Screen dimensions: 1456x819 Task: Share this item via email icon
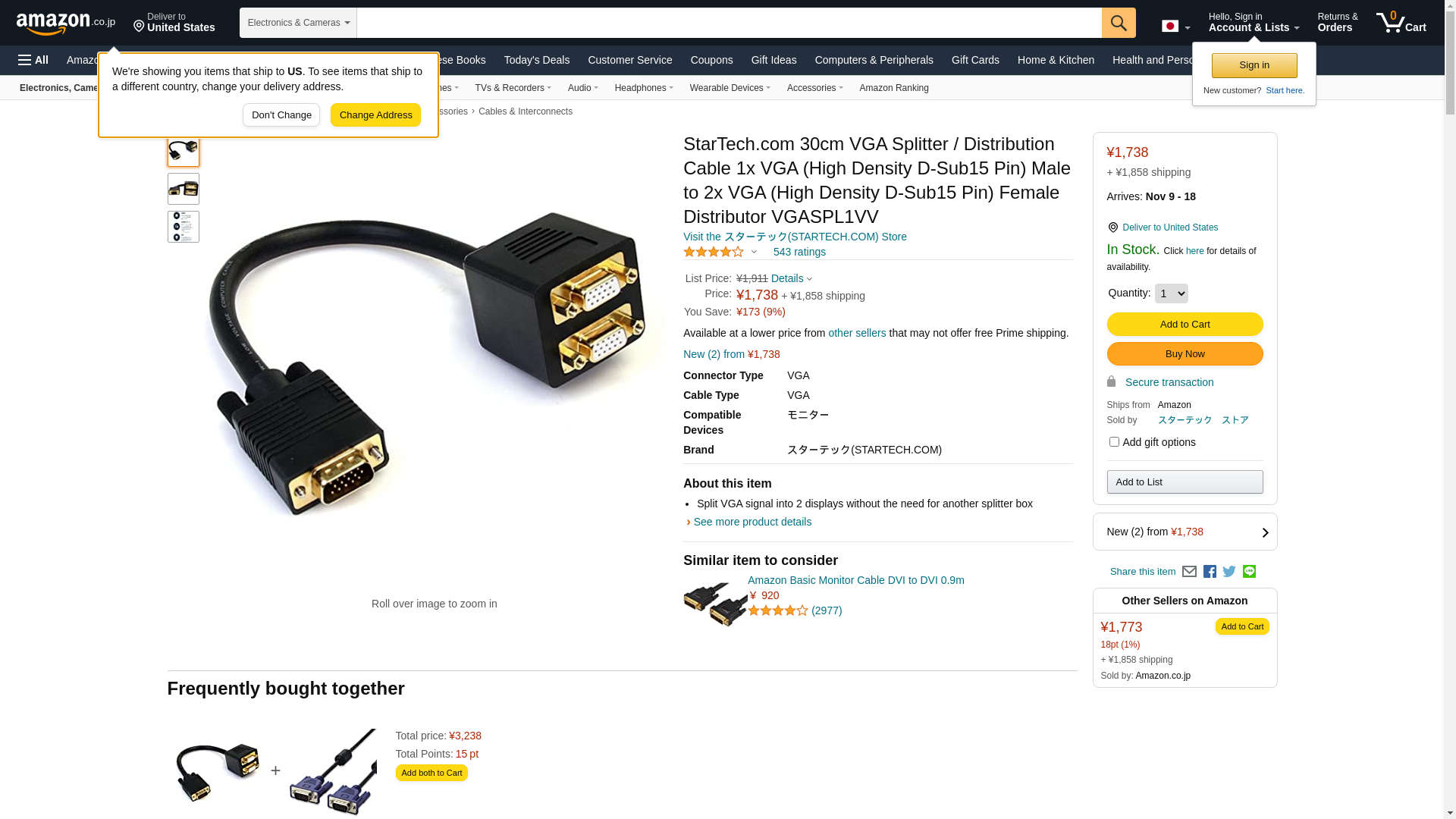[x=1189, y=572]
